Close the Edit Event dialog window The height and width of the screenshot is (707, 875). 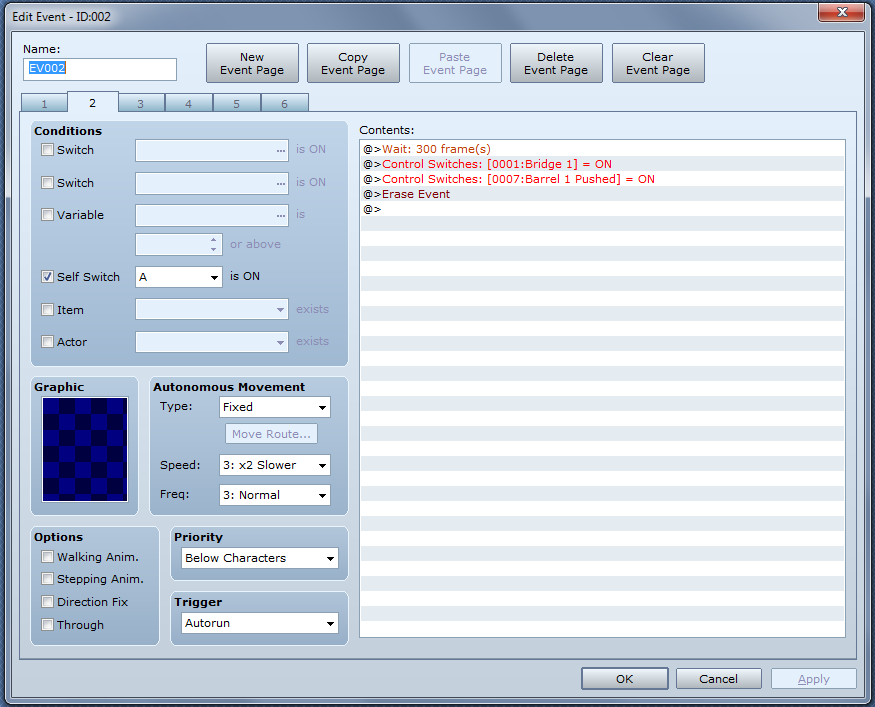pos(841,12)
